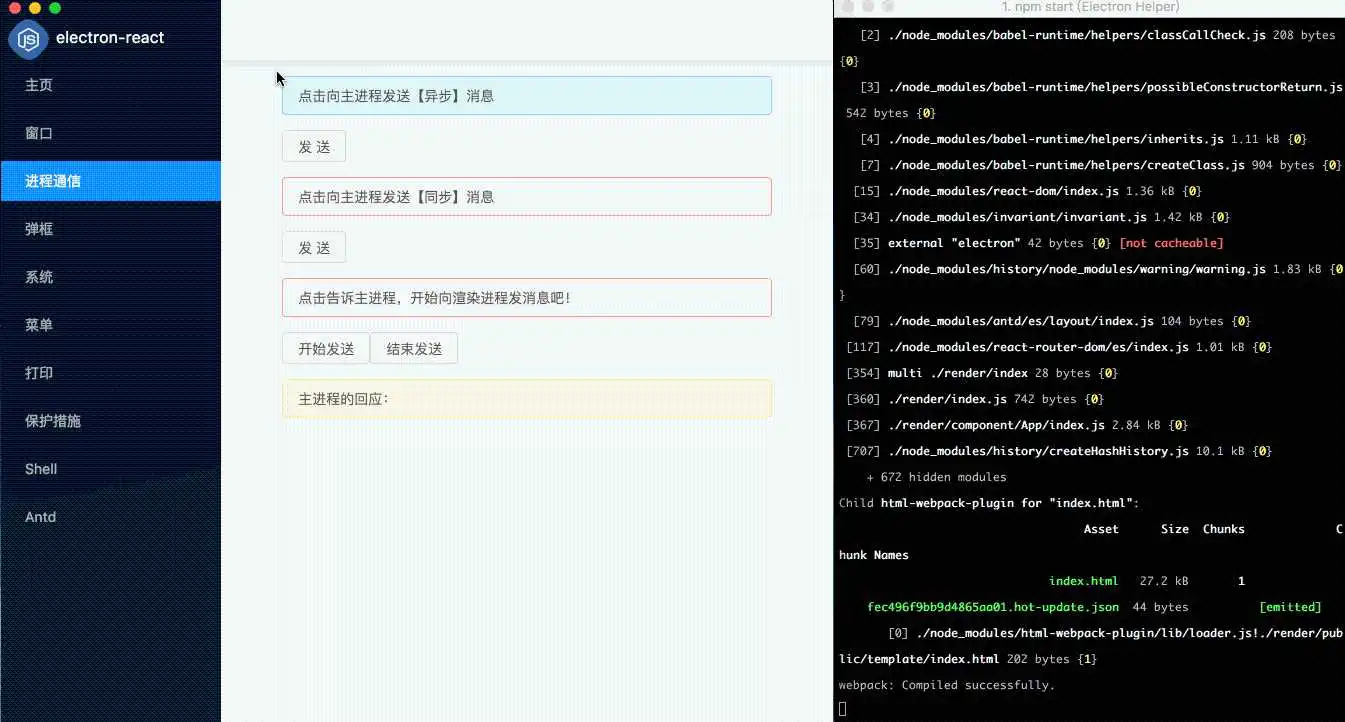Select the 进程通信 sidebar menu item
The height and width of the screenshot is (722, 1345).
point(110,181)
